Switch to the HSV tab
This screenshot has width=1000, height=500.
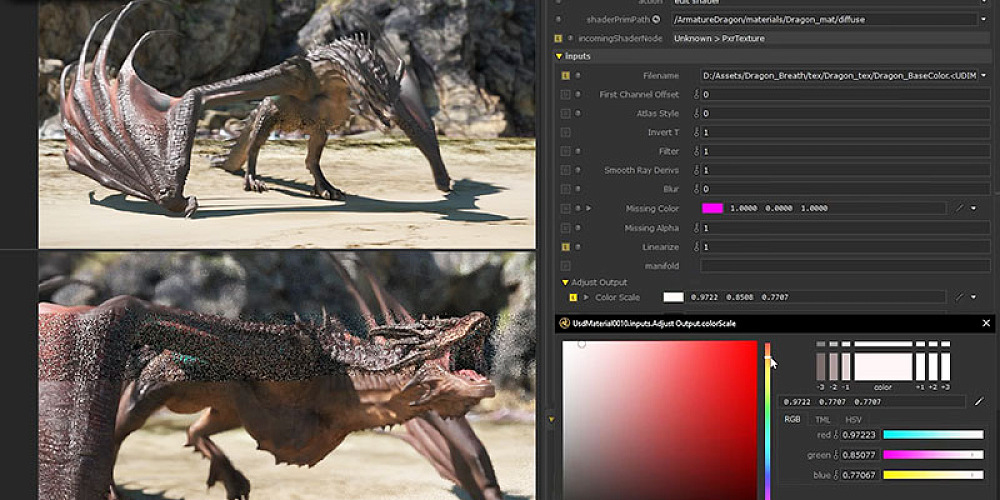853,420
